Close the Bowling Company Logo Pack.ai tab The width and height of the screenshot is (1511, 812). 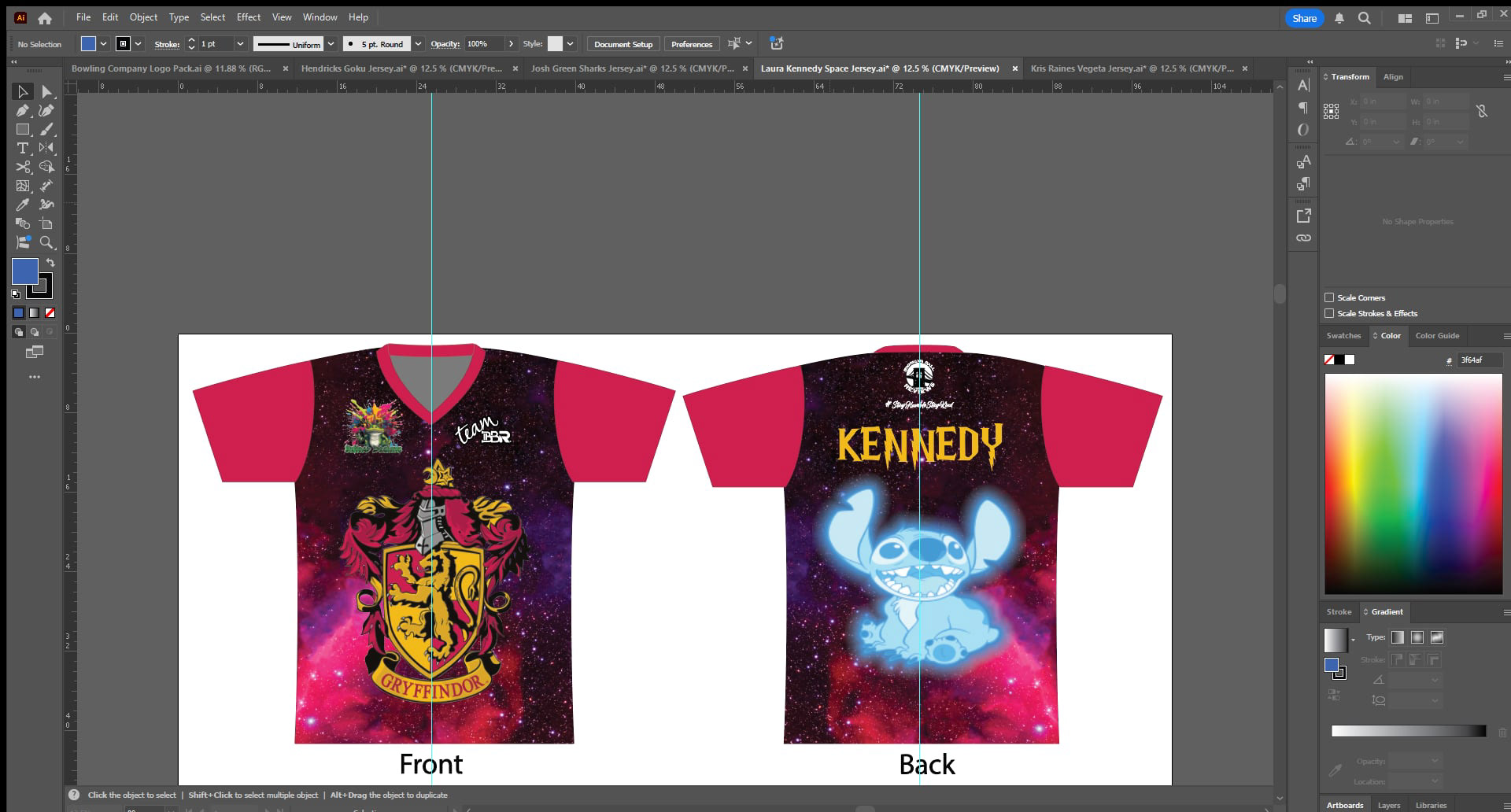click(x=286, y=68)
